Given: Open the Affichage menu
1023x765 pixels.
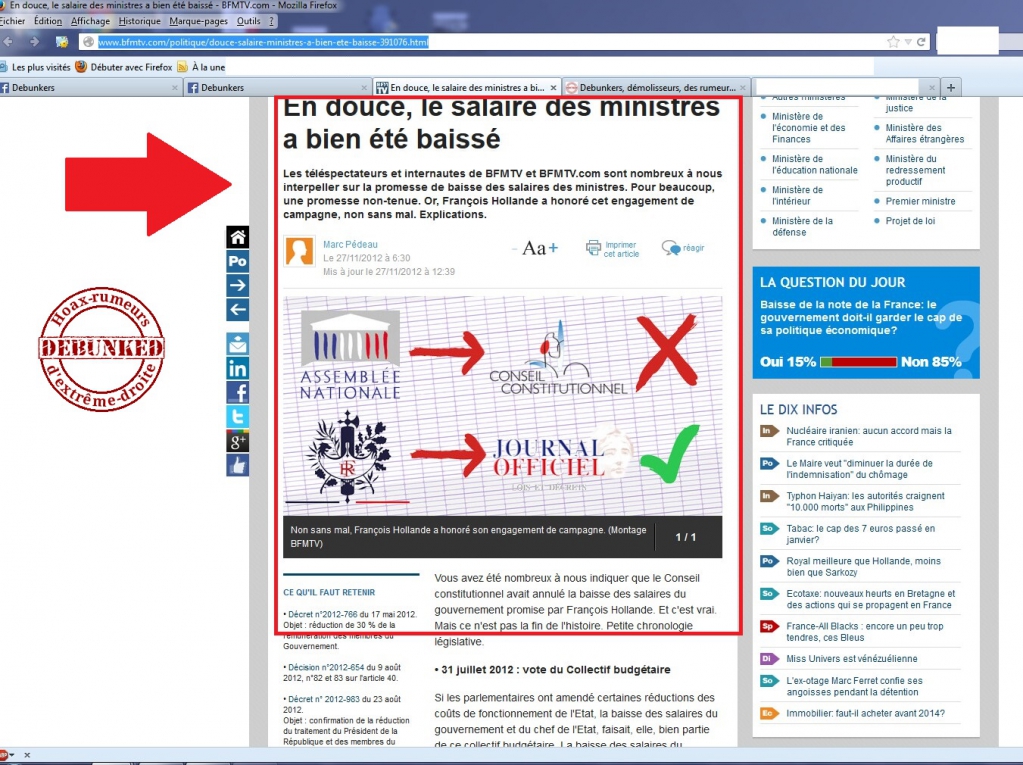Looking at the screenshot, I should (x=90, y=21).
